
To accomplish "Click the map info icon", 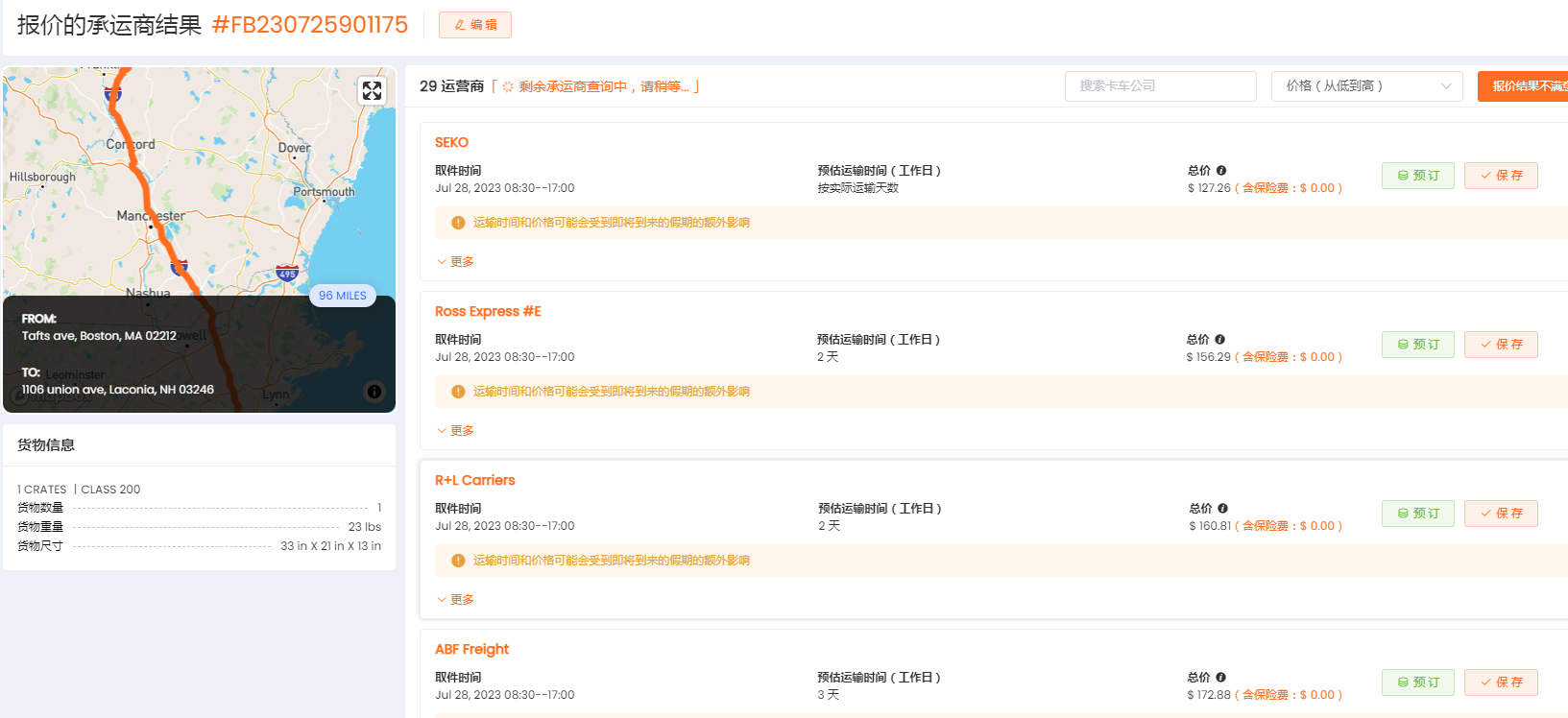I will pos(374,392).
